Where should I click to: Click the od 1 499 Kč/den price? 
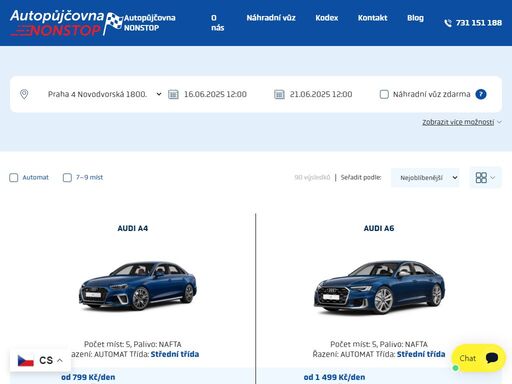click(334, 377)
